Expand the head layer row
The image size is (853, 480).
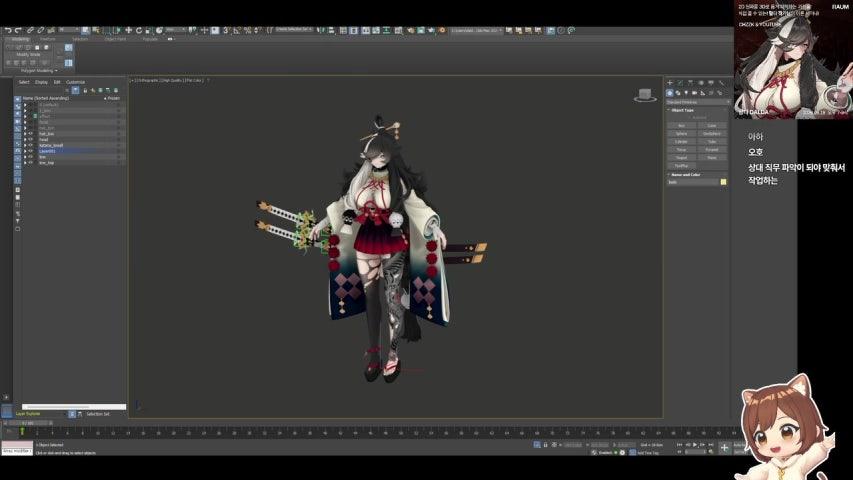coord(25,140)
